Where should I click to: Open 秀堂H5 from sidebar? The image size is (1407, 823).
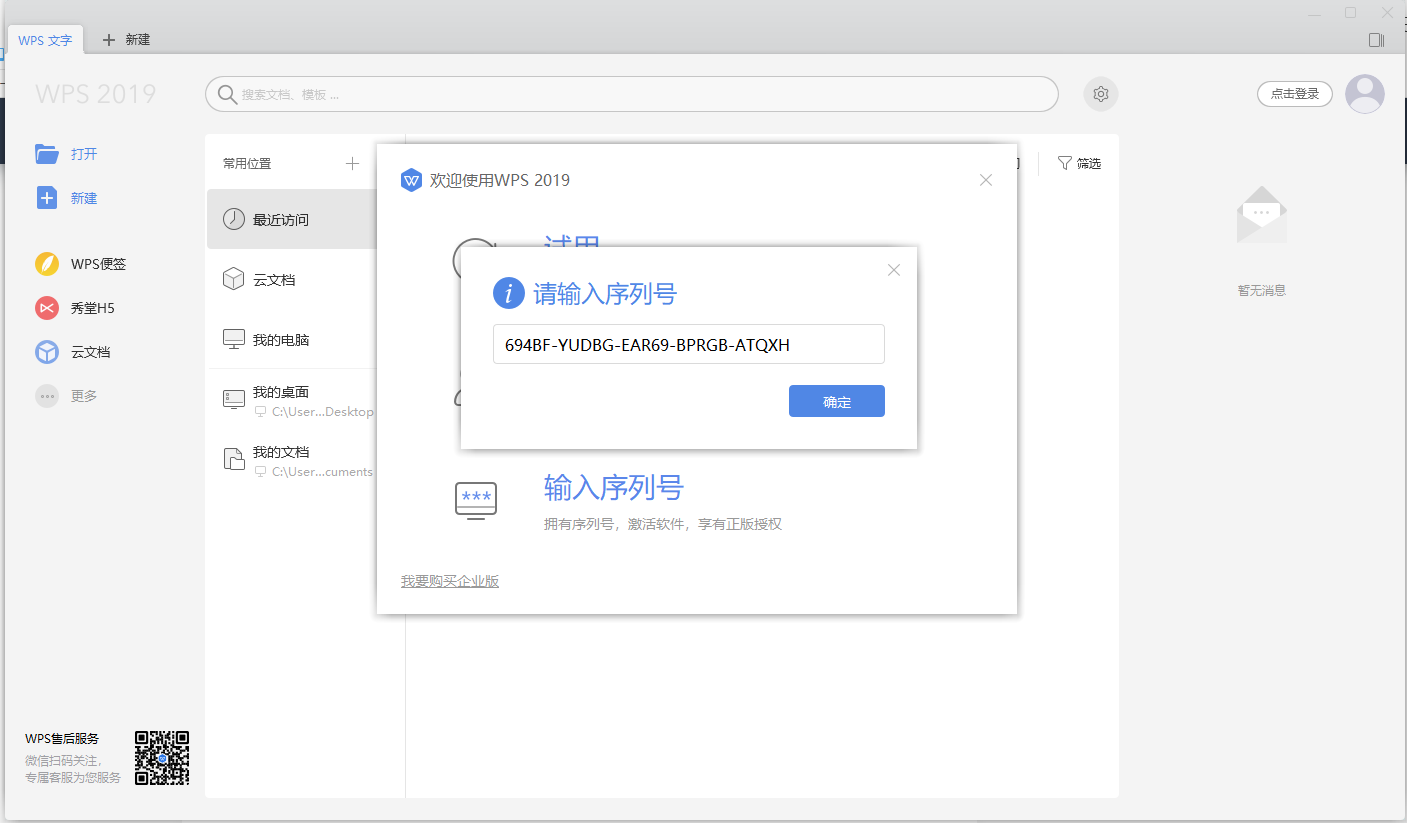tap(75, 308)
